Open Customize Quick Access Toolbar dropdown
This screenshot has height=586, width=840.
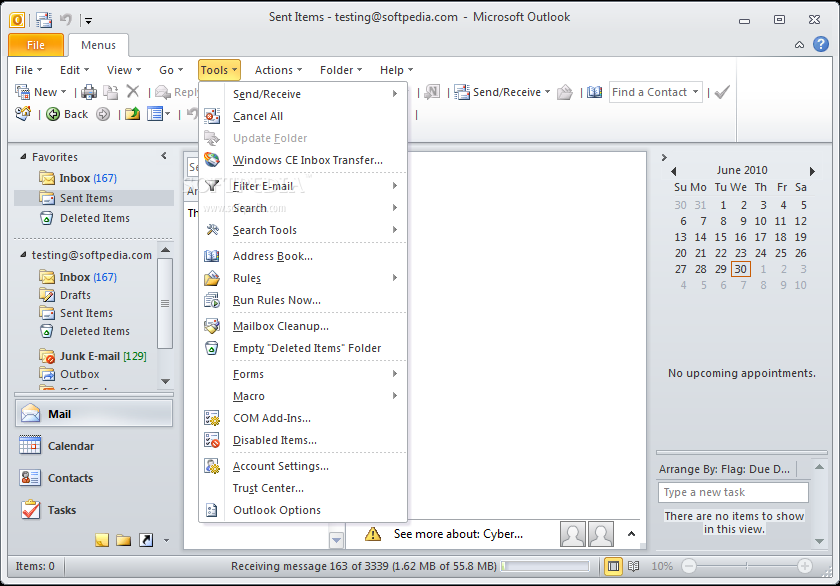tap(88, 21)
